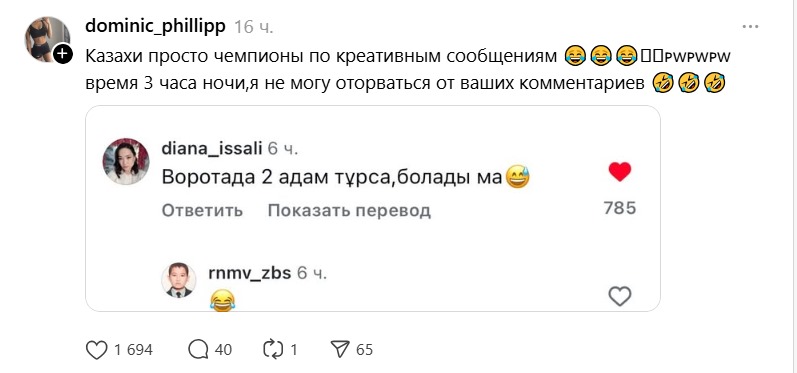This screenshot has width=797, height=373.
Task: Open dominic_phillipp's profile from the username
Action: pyautogui.click(x=156, y=26)
